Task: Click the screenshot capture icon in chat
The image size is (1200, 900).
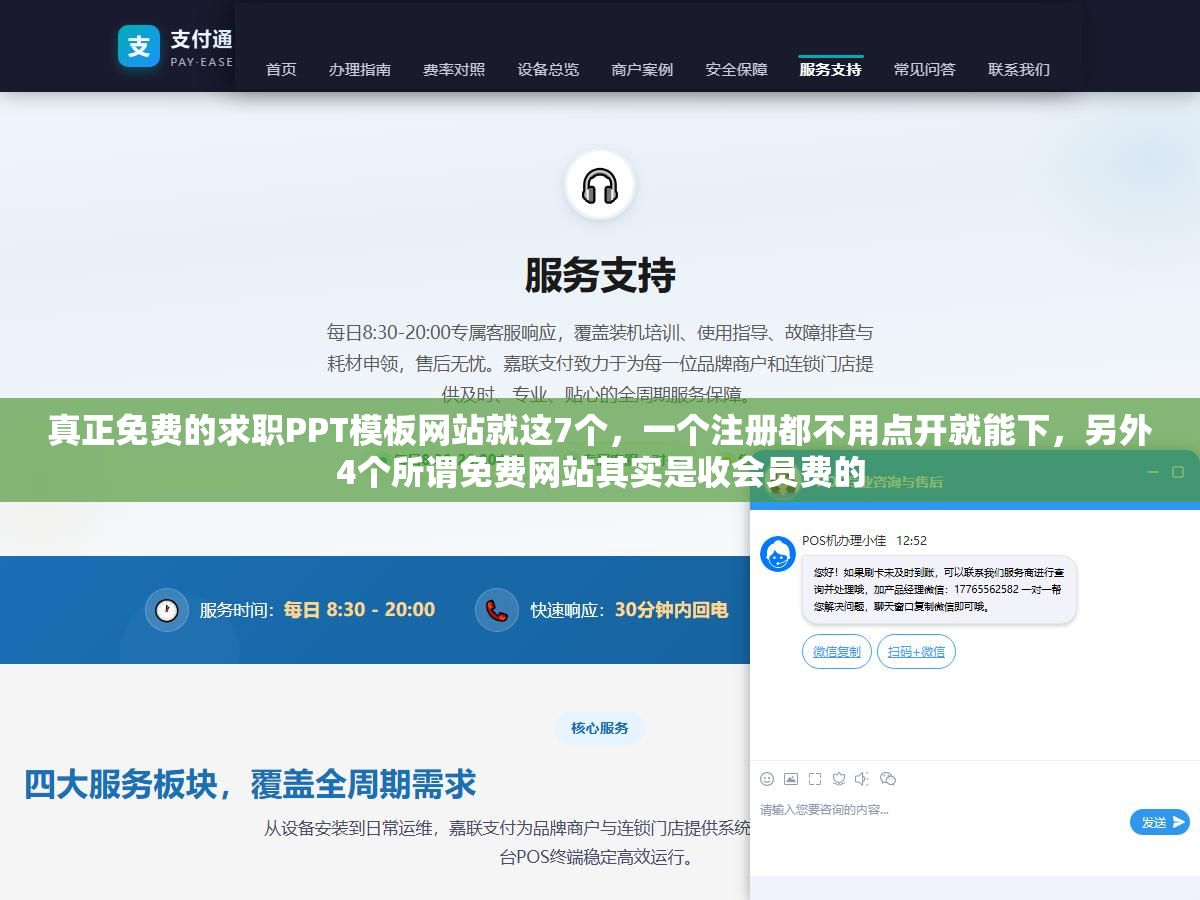Action: [x=815, y=779]
